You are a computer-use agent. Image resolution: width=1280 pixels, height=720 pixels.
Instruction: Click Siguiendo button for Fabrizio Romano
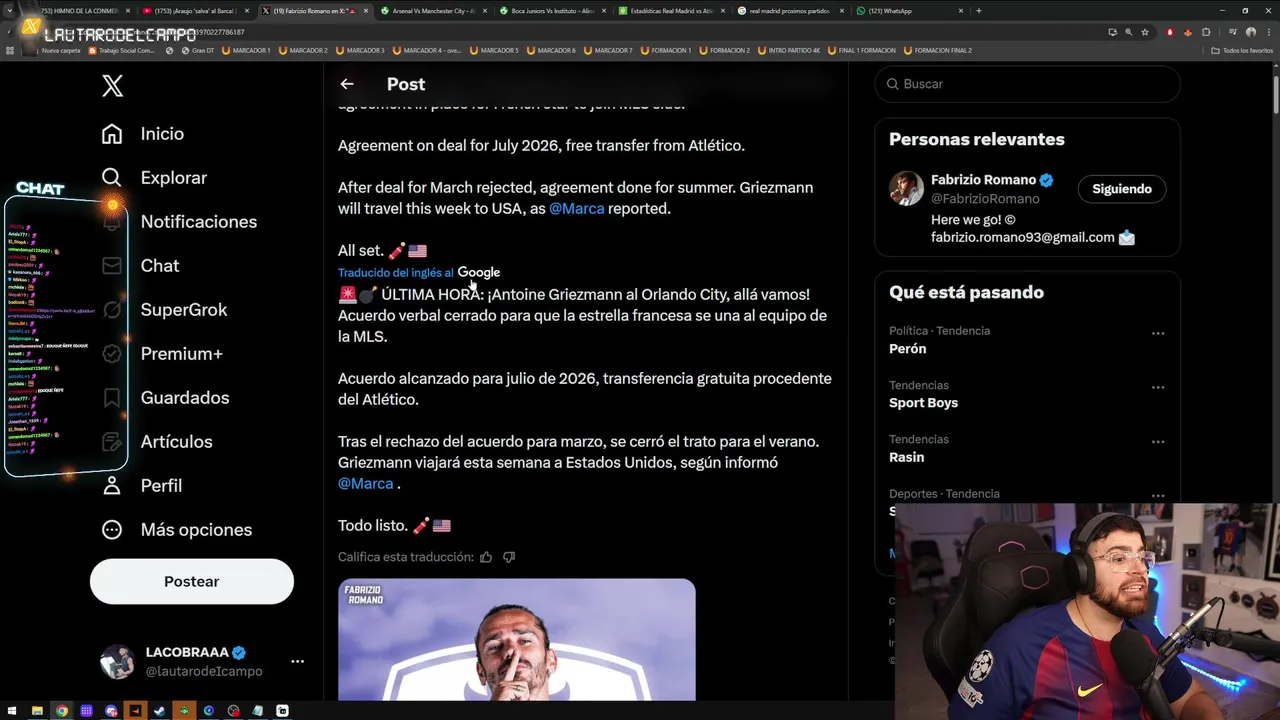click(x=1122, y=189)
